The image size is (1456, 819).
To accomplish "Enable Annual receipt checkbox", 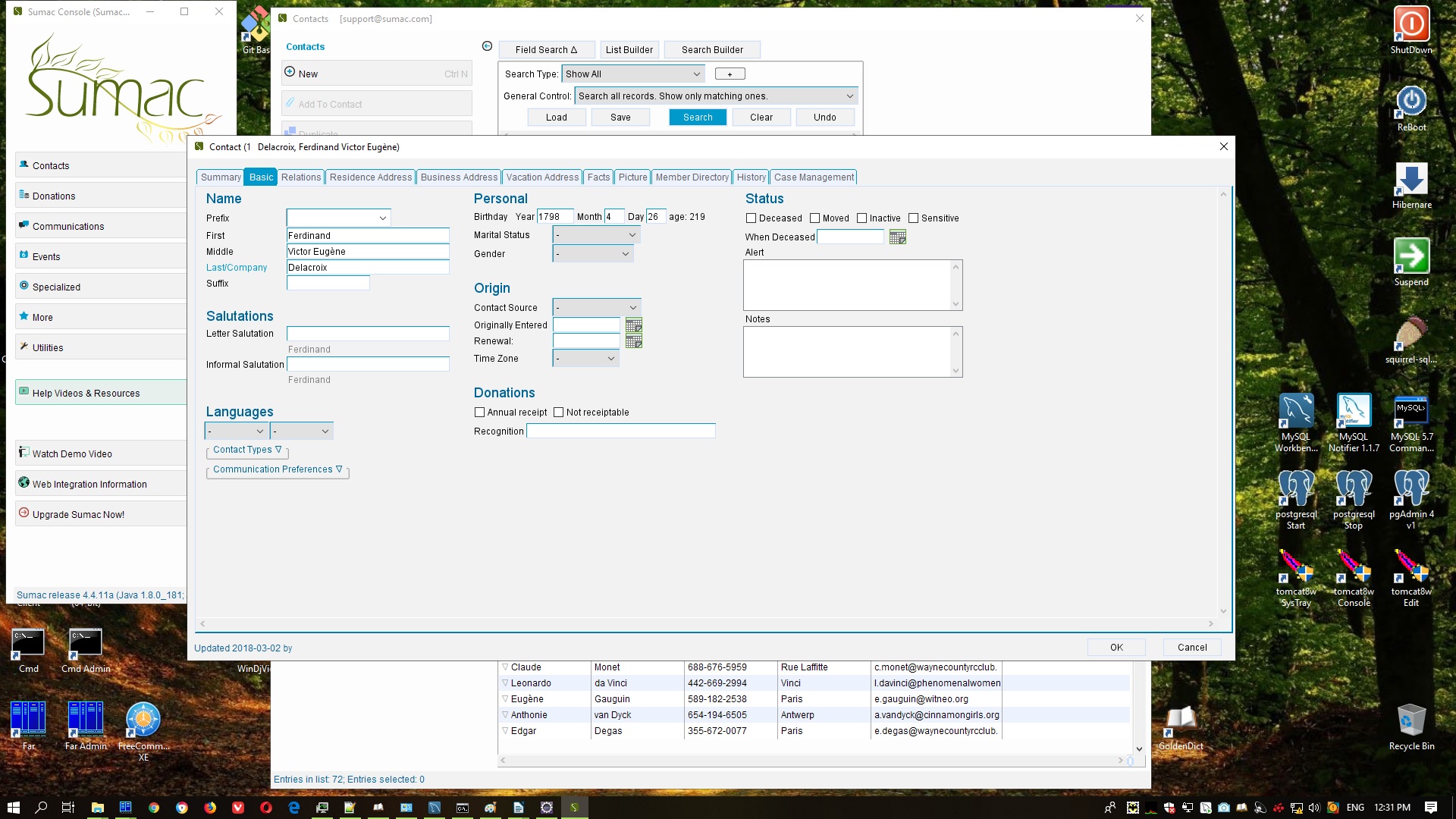I will (479, 413).
